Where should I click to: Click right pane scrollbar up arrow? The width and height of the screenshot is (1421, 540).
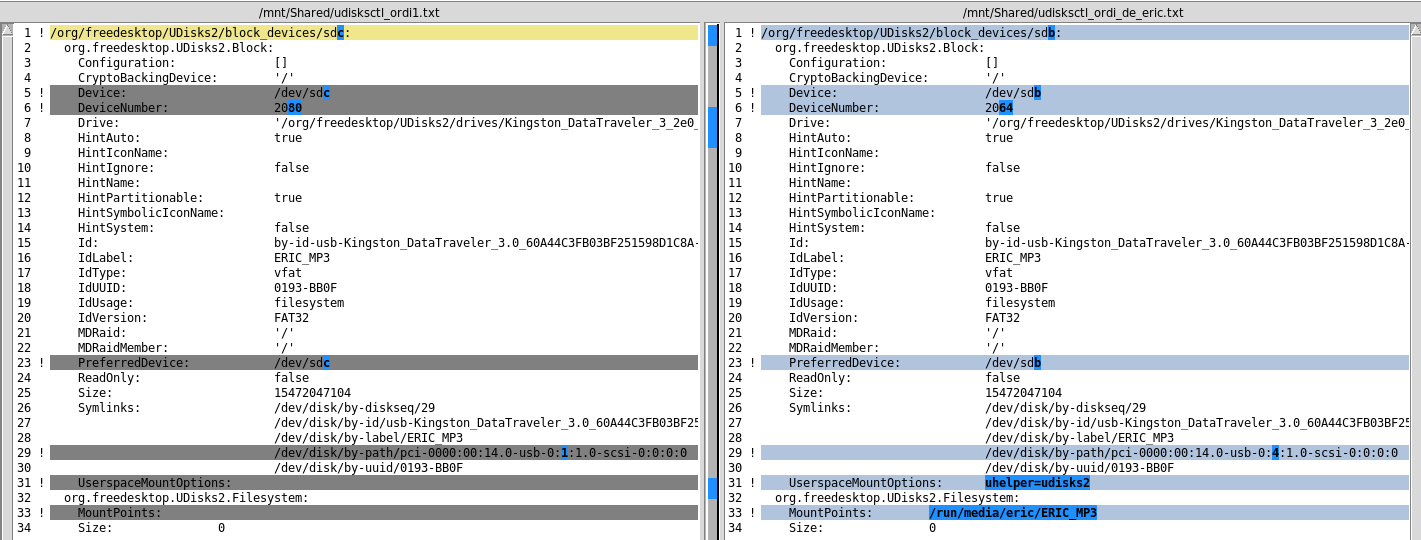[1415, 30]
